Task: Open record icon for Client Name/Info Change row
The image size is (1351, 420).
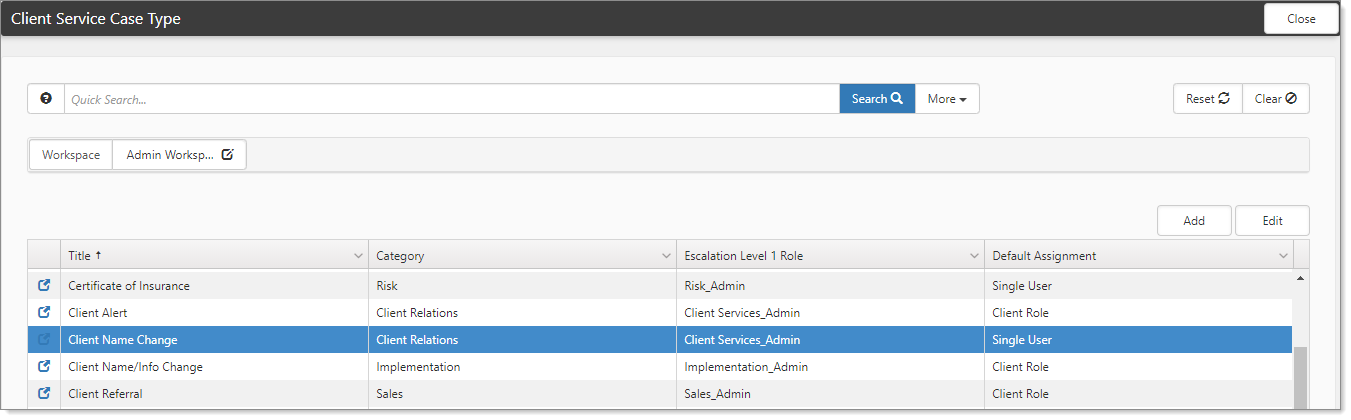Action: click(x=44, y=366)
